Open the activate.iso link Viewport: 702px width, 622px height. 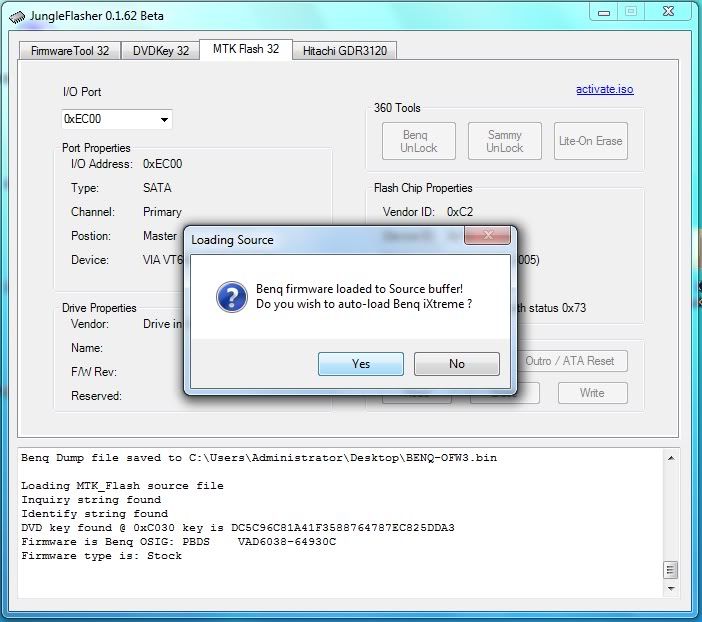pyautogui.click(x=604, y=89)
